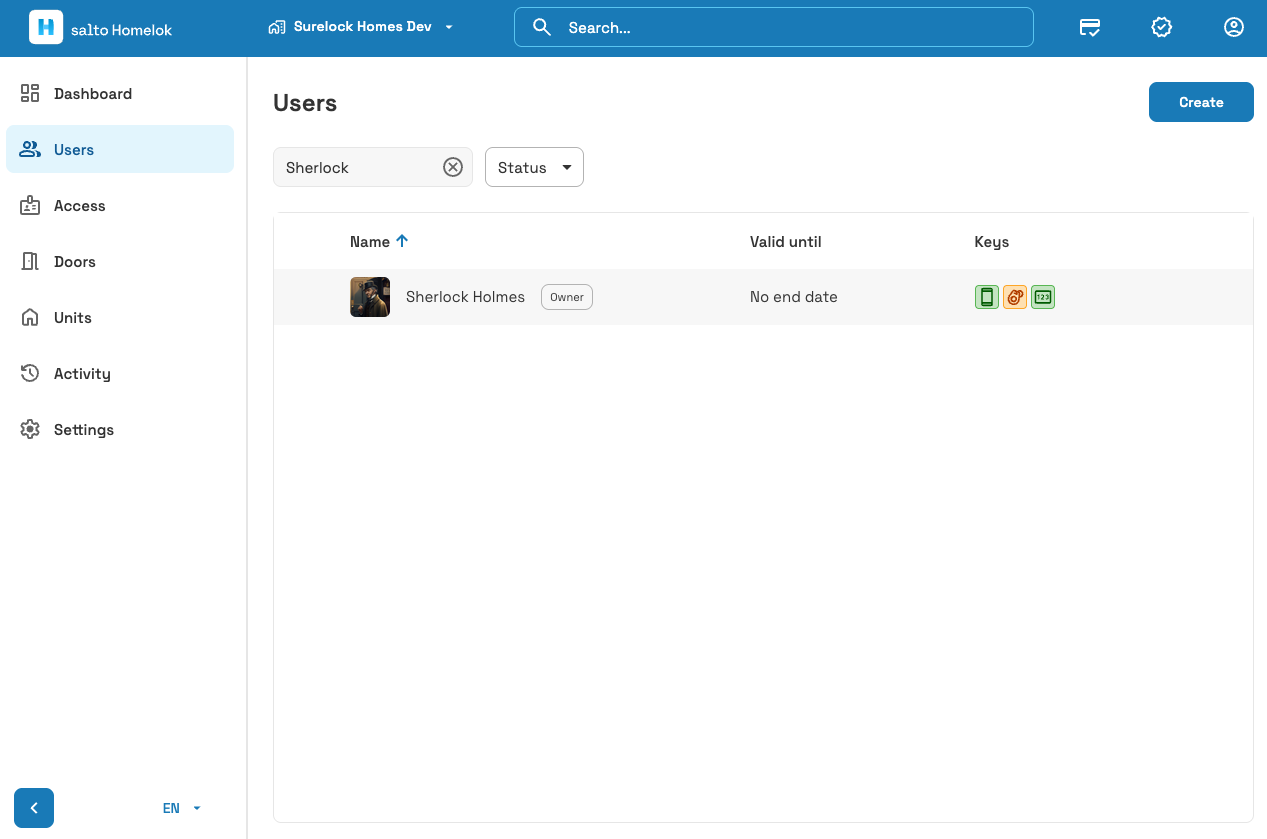Click the Create button
The image size is (1267, 839).
click(1201, 102)
